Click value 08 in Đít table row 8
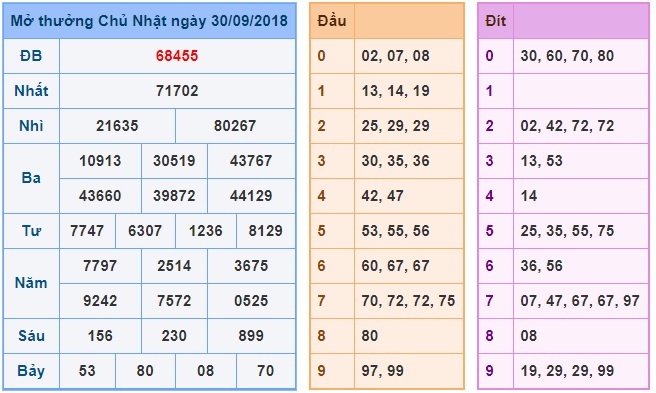 tap(529, 336)
